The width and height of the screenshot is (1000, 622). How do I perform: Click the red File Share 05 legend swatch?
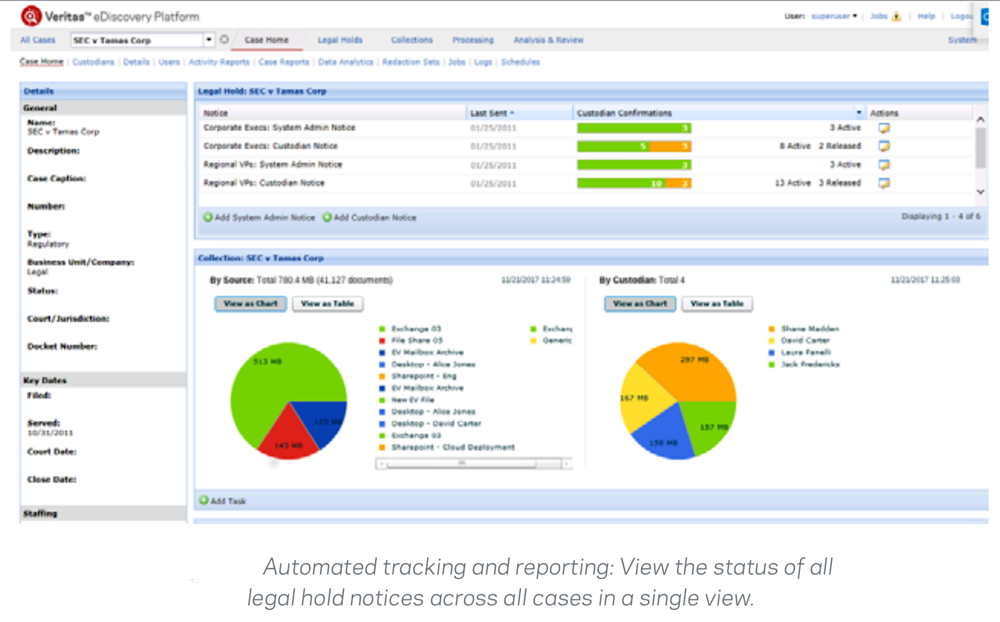coord(383,341)
